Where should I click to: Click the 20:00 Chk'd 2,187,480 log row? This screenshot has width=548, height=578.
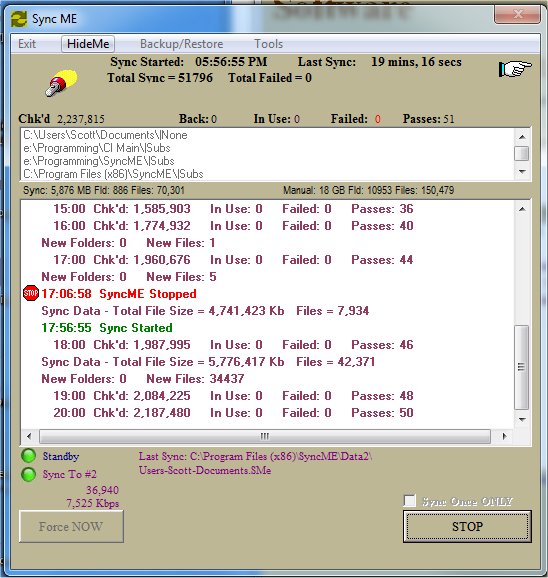tap(233, 412)
